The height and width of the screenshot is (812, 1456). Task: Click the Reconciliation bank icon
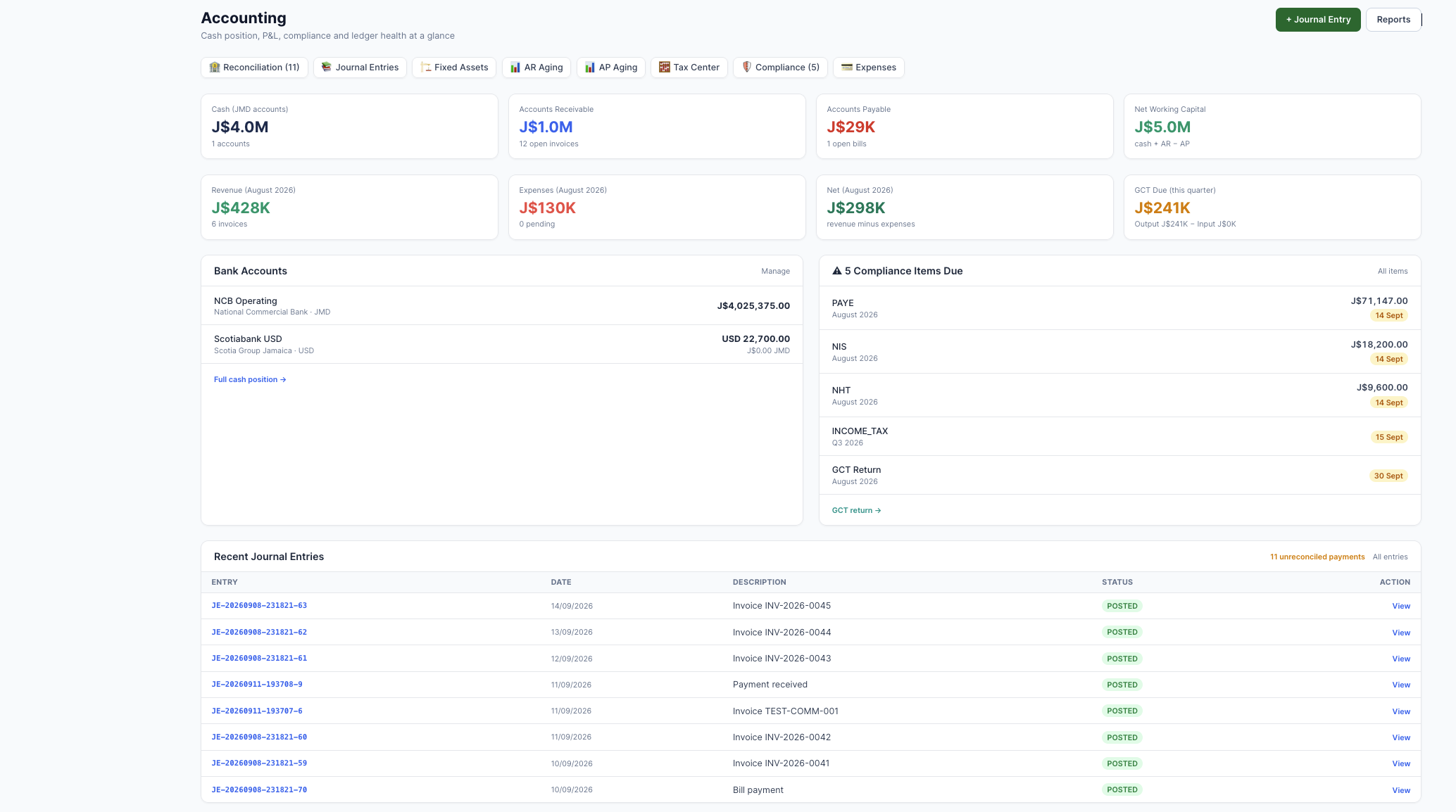215,68
